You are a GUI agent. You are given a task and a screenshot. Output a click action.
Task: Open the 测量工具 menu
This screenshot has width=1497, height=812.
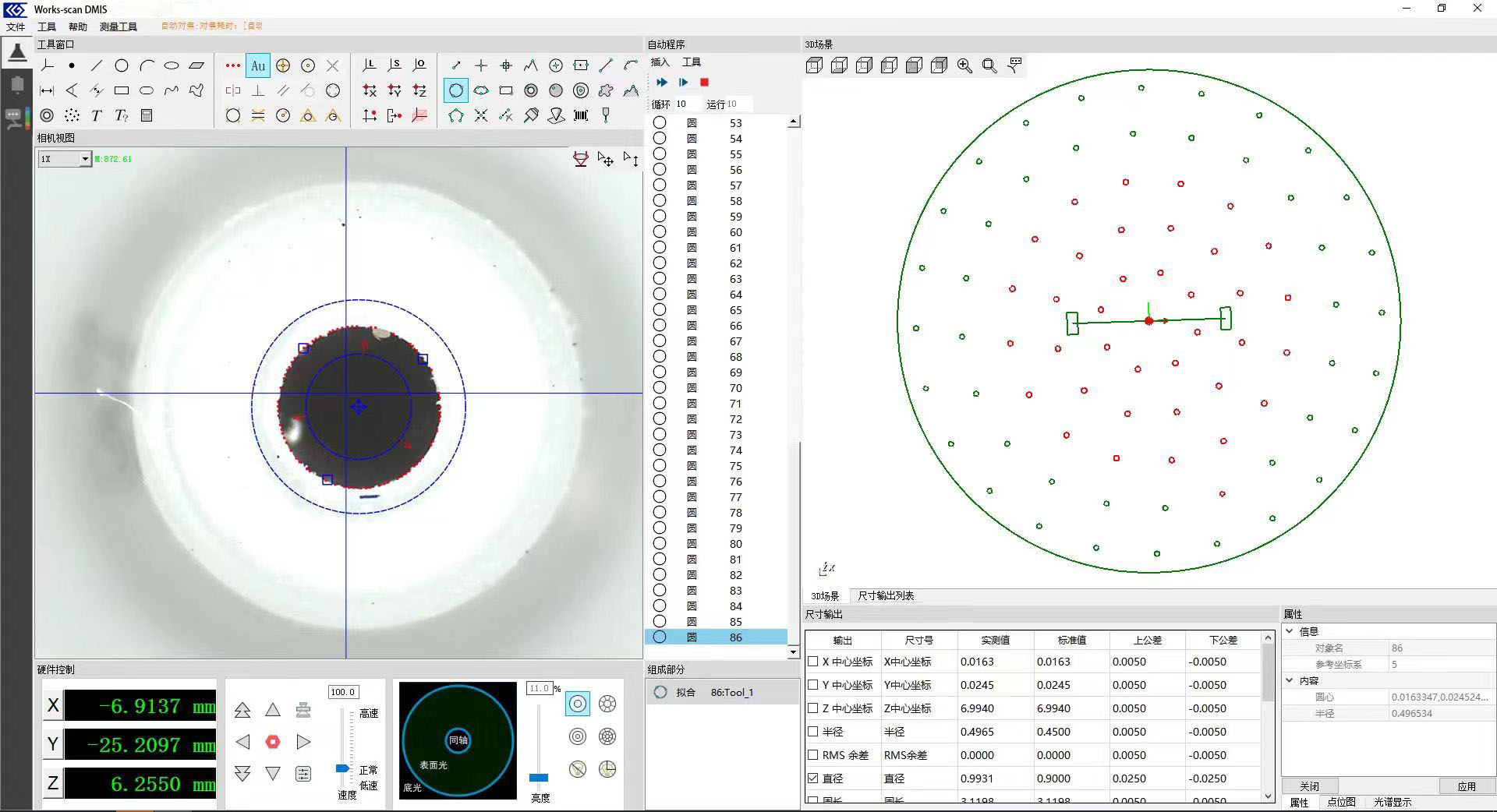[x=119, y=26]
